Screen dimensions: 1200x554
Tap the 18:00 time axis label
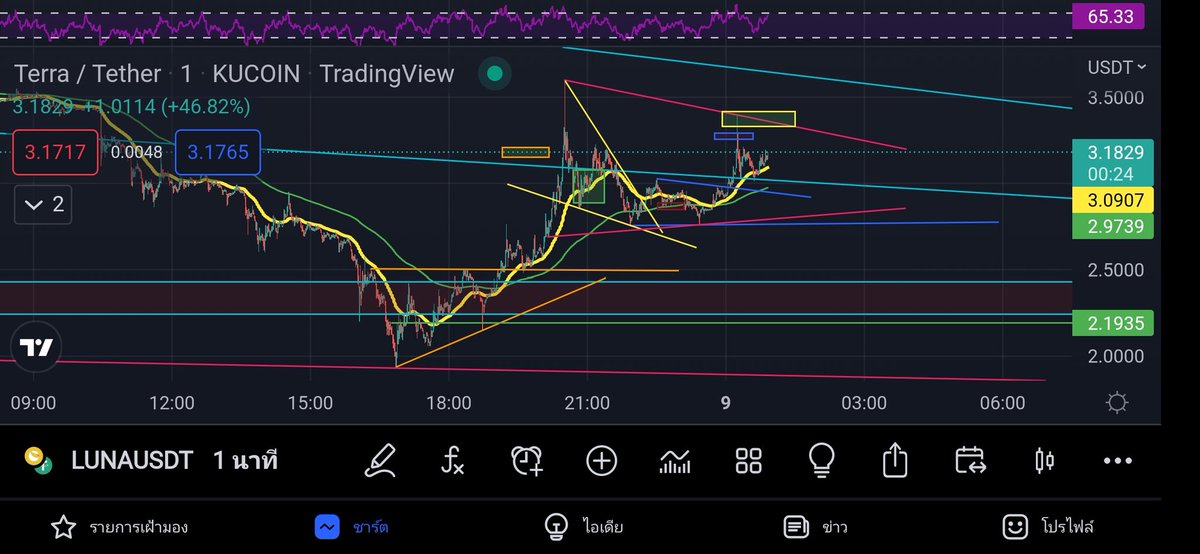448,402
